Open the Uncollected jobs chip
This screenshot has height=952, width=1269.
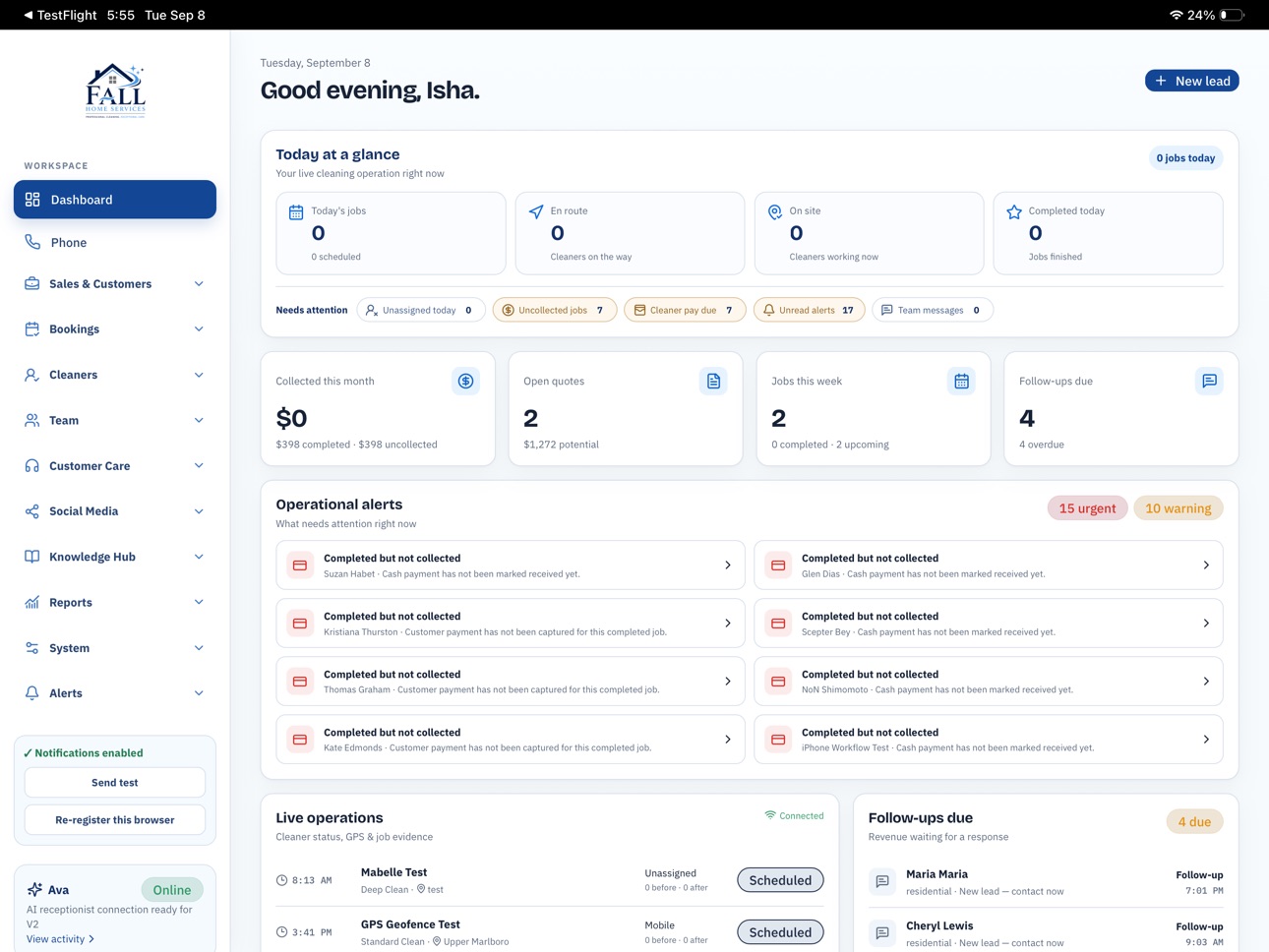click(x=555, y=310)
